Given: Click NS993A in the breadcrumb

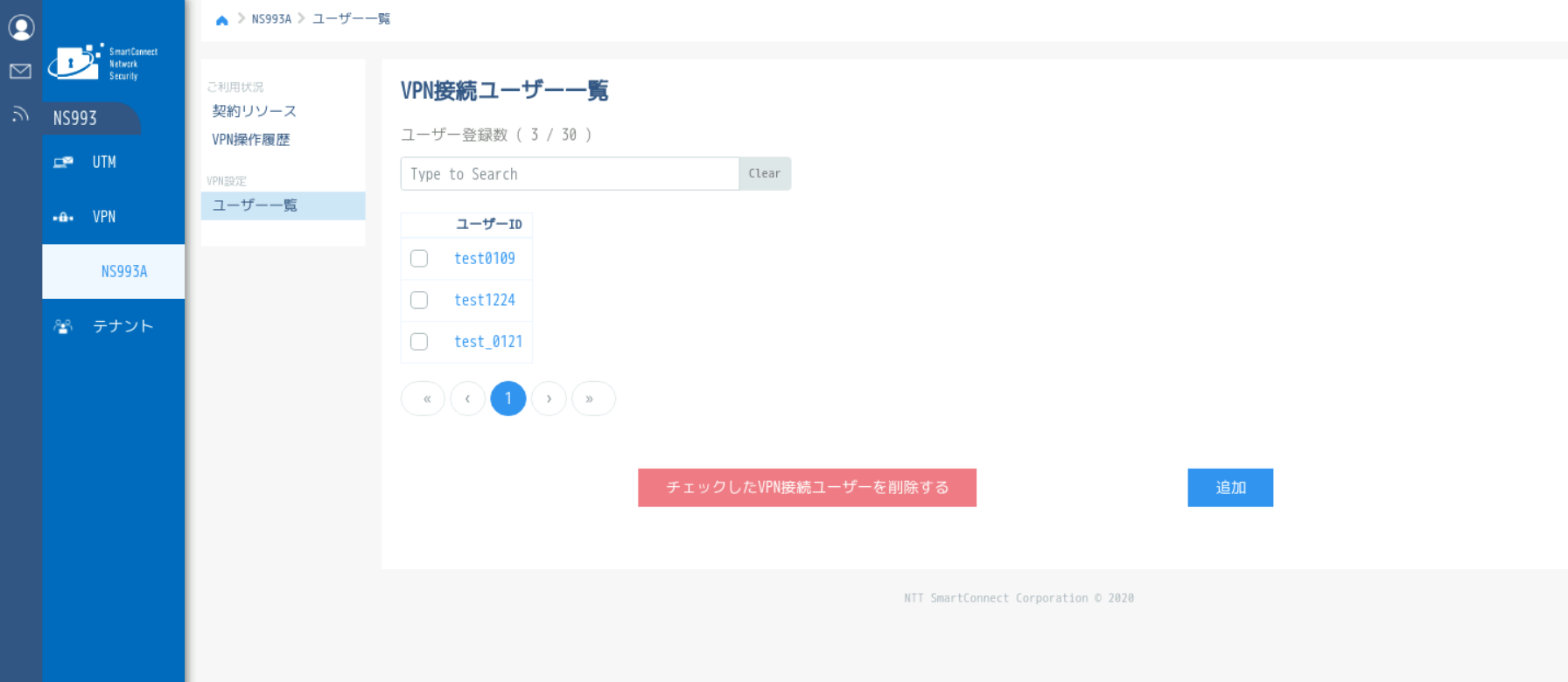Looking at the screenshot, I should point(271,19).
